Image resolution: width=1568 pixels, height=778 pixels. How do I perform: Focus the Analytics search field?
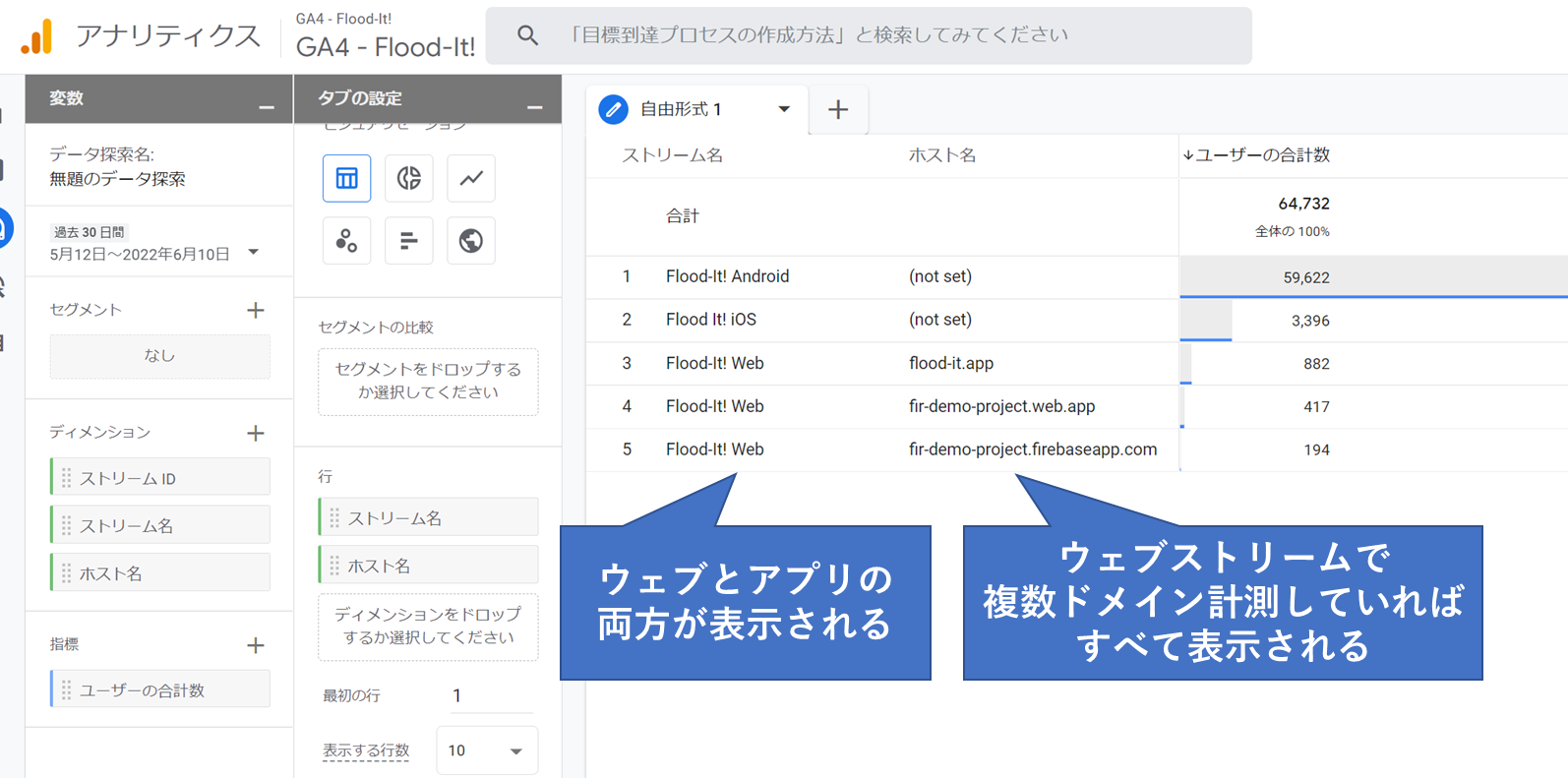[x=869, y=35]
